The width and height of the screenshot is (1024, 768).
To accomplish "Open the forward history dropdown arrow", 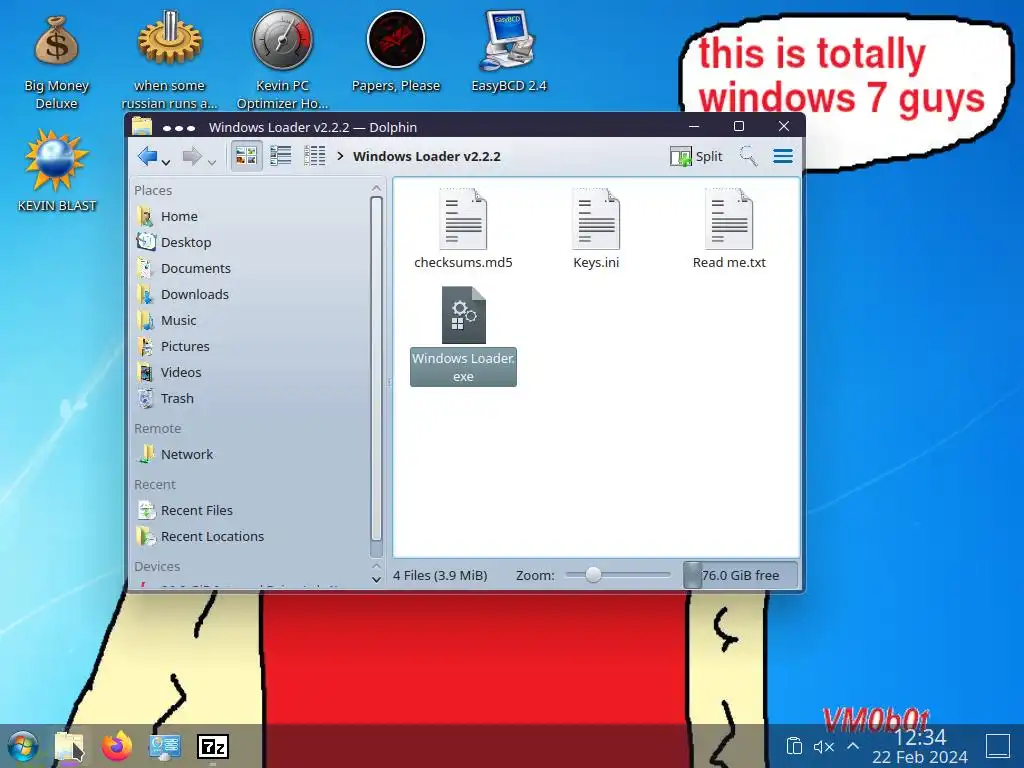I will 212,162.
